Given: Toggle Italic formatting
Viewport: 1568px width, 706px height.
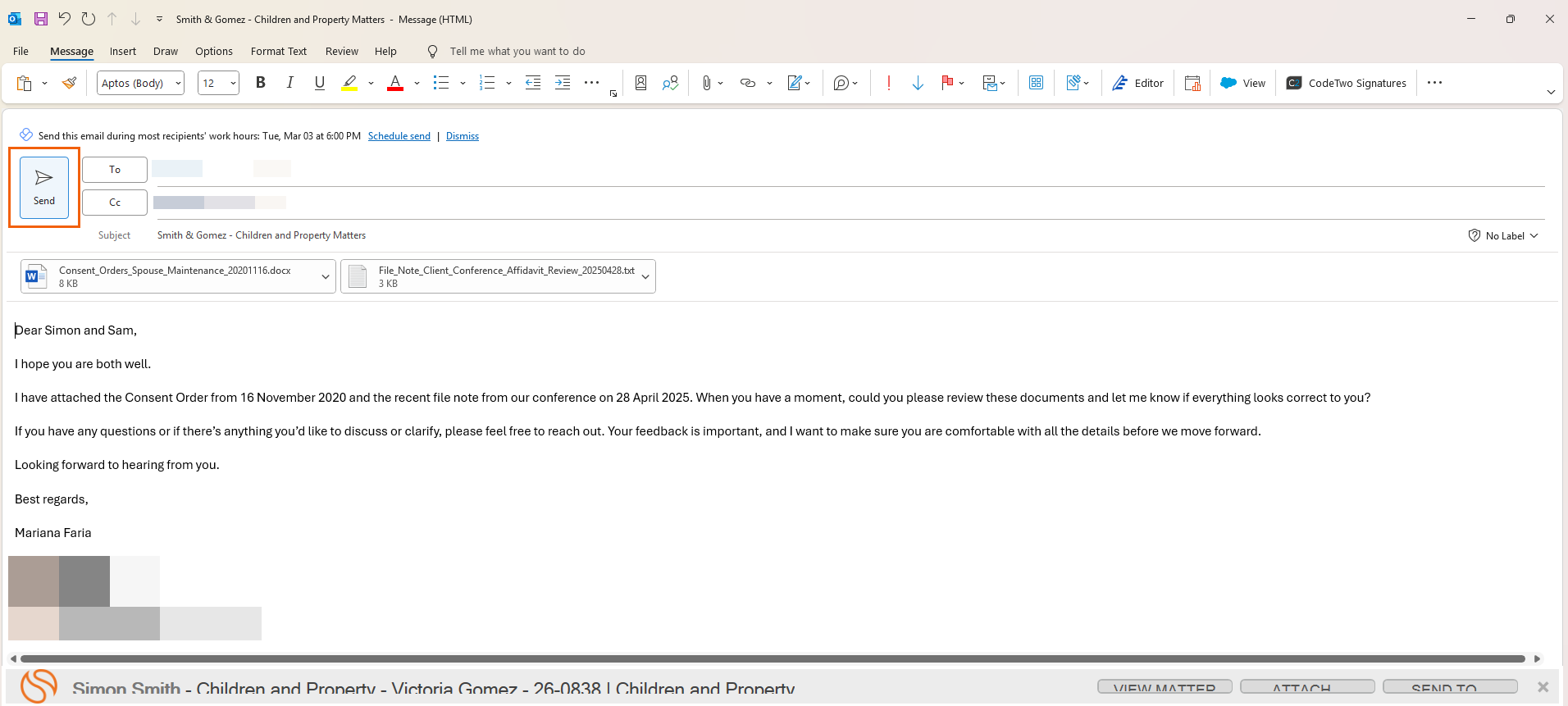Looking at the screenshot, I should (289, 83).
